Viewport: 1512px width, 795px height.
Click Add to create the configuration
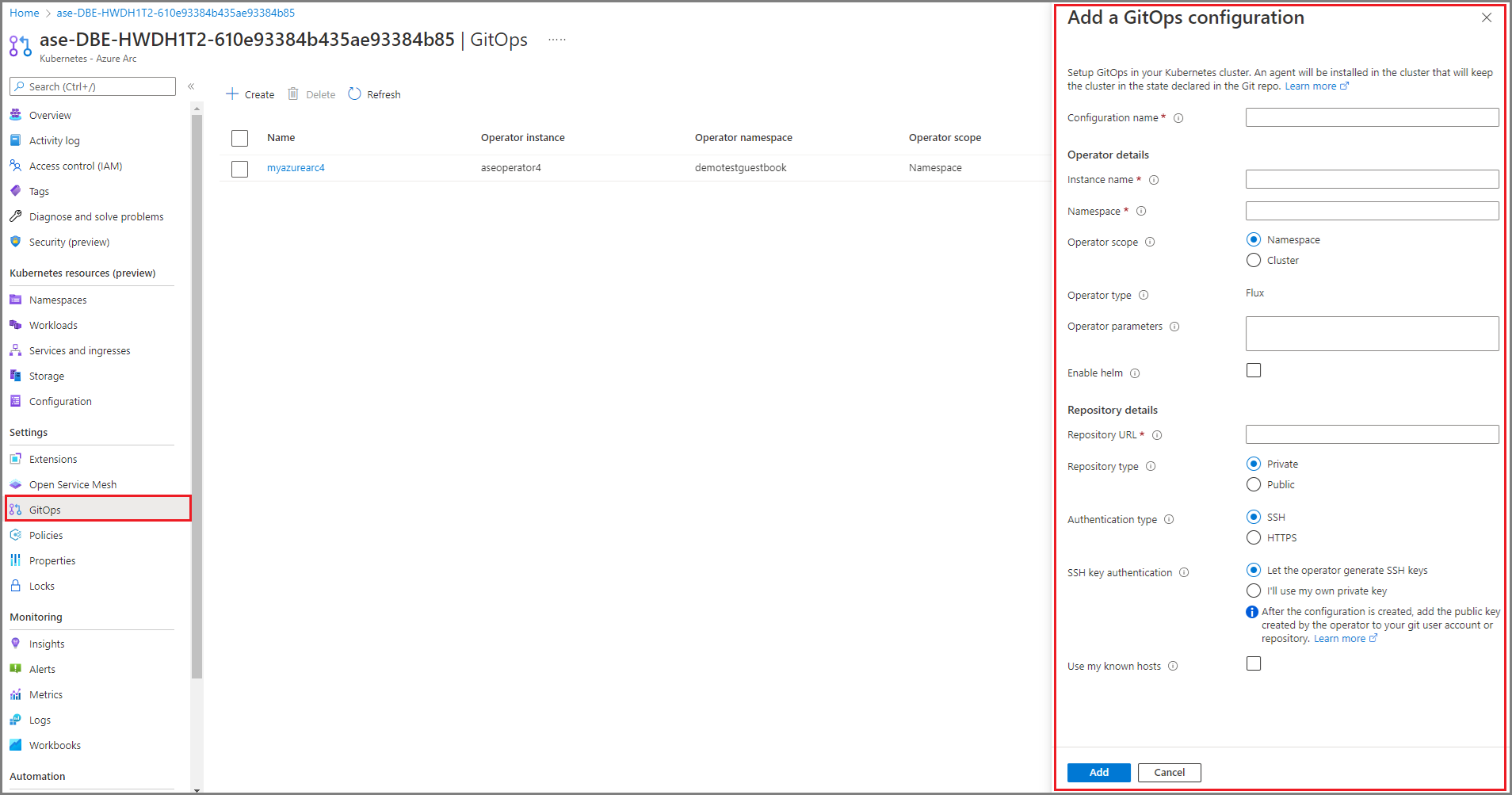pyautogui.click(x=1098, y=772)
